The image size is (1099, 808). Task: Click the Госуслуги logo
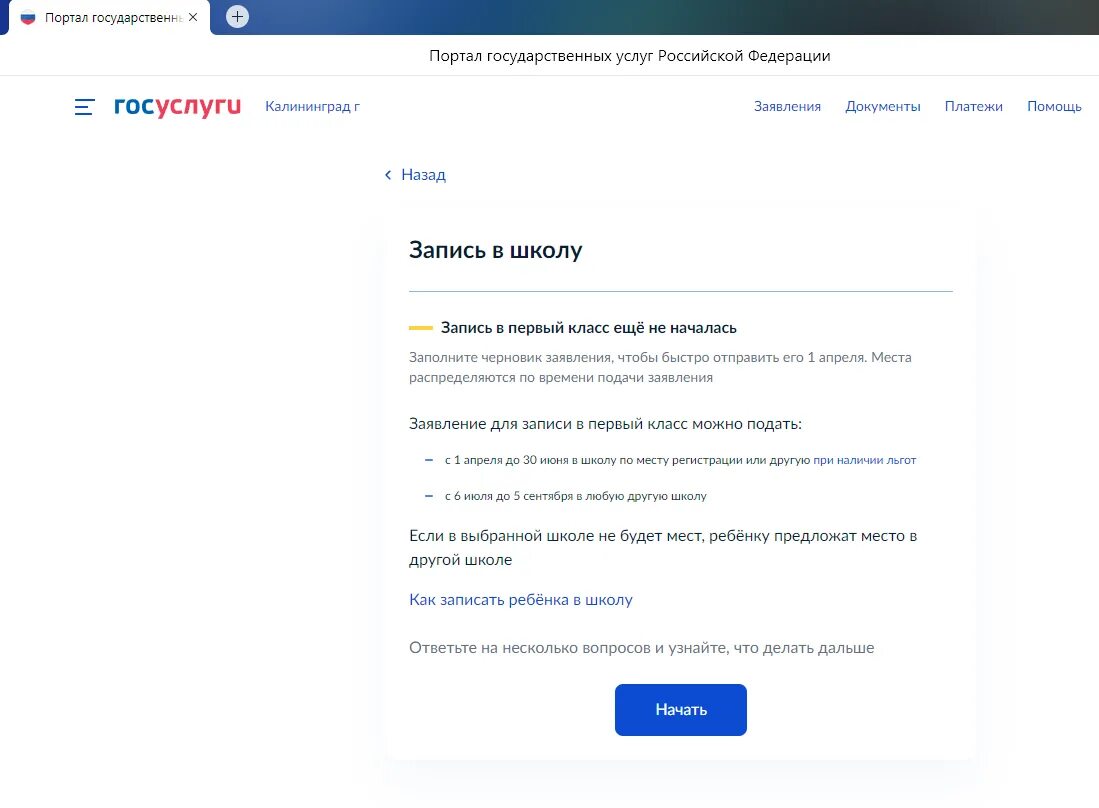coord(177,106)
